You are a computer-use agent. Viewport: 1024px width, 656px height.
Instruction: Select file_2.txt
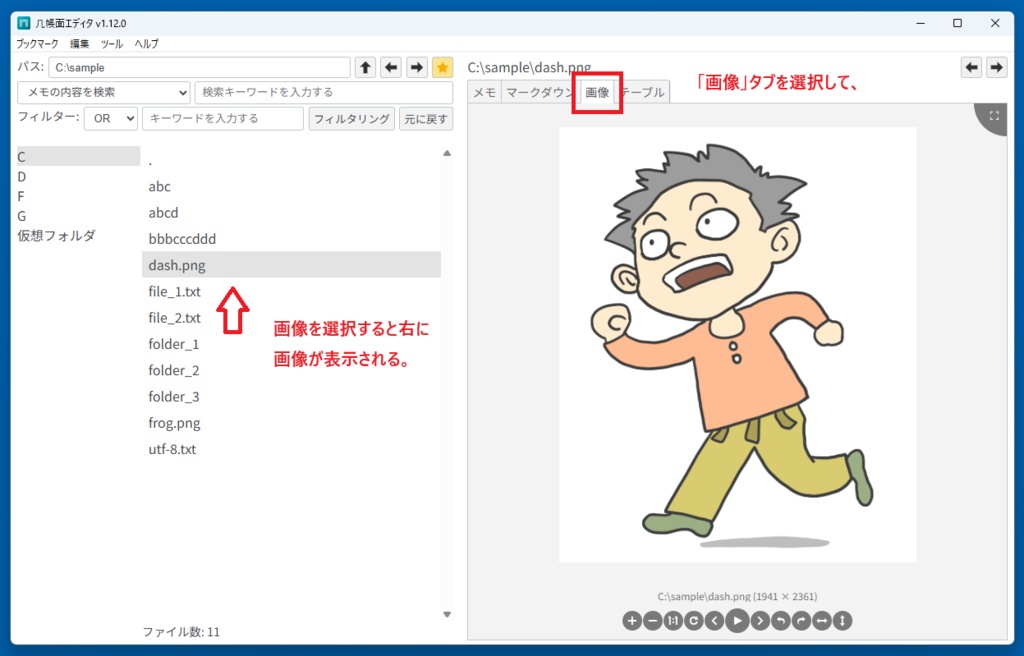[x=291, y=318]
